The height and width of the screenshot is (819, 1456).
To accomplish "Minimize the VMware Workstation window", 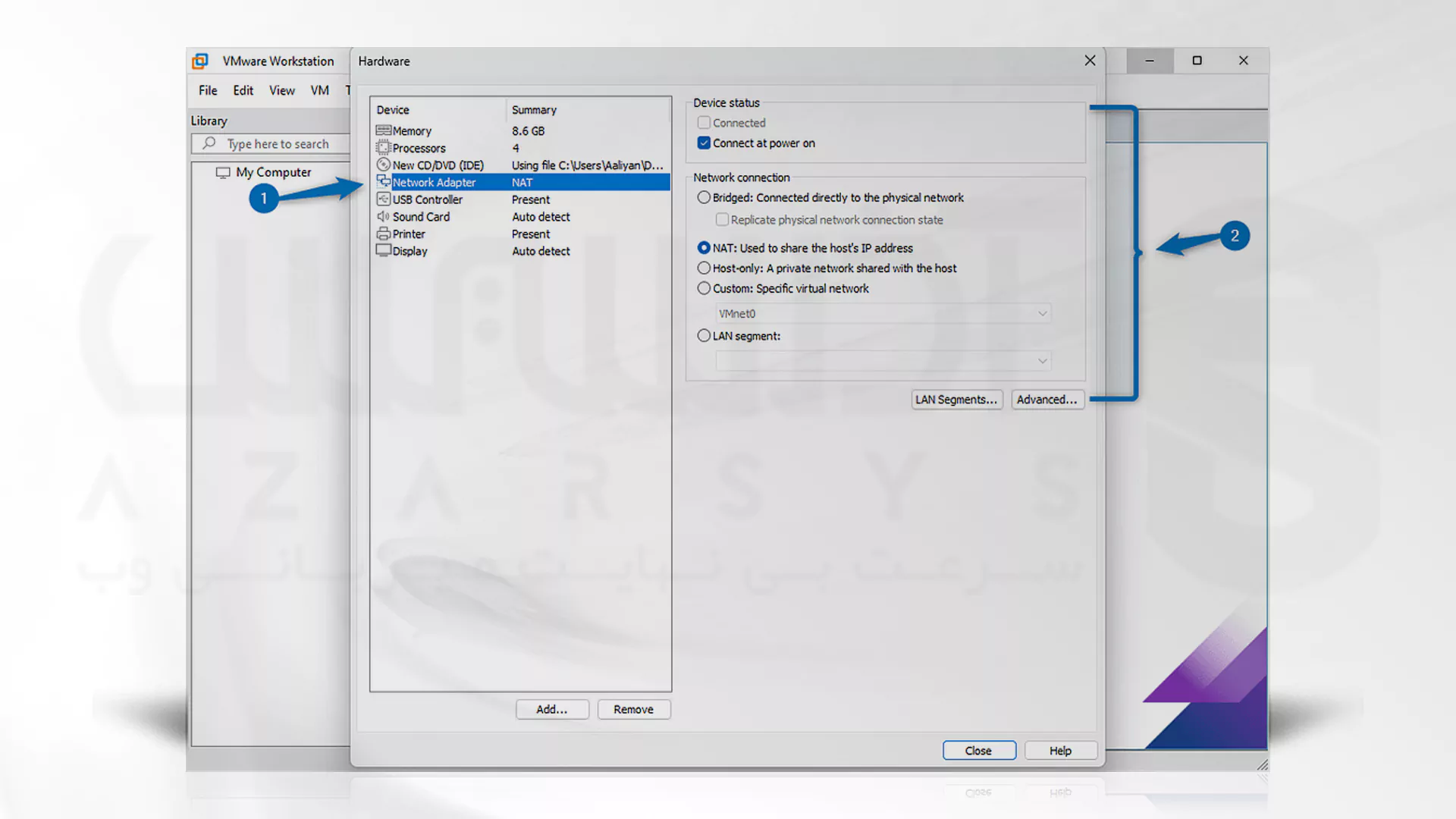I will pos(1150,61).
